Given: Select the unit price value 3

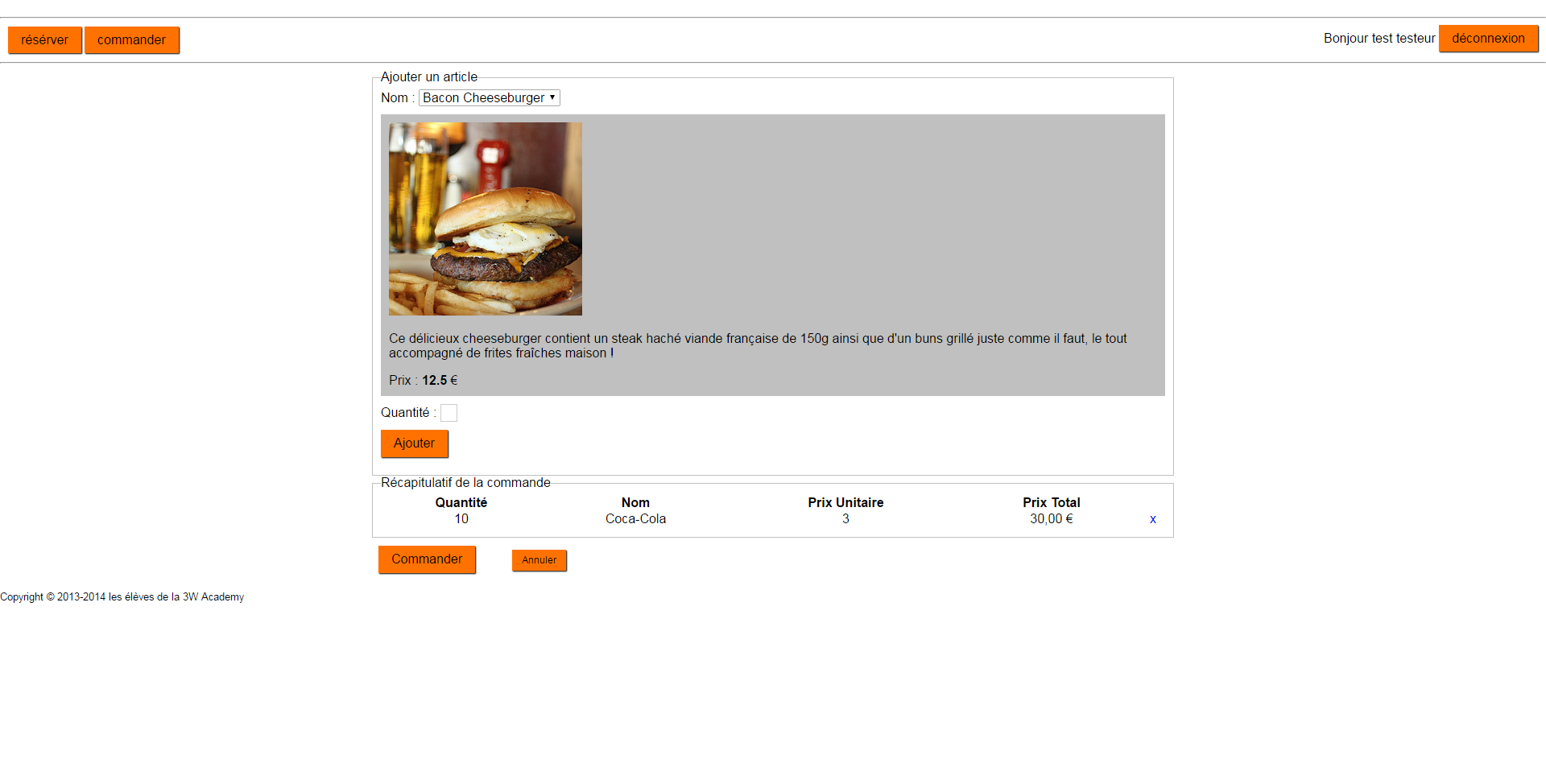Looking at the screenshot, I should click(845, 519).
